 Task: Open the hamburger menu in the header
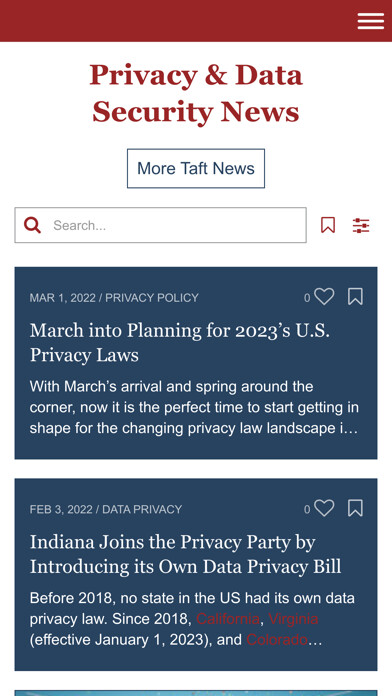coord(371,21)
